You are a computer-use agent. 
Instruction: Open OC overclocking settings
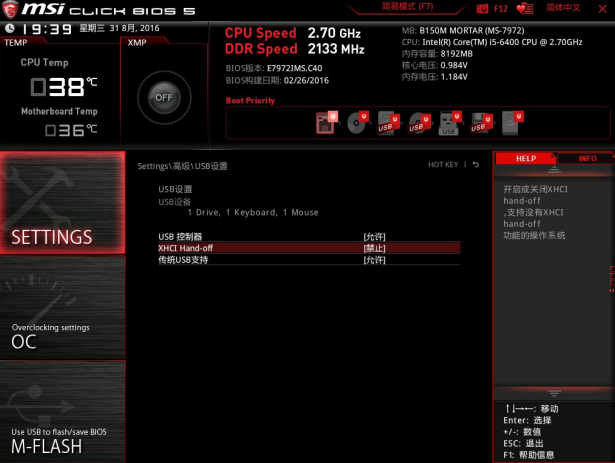(x=63, y=308)
